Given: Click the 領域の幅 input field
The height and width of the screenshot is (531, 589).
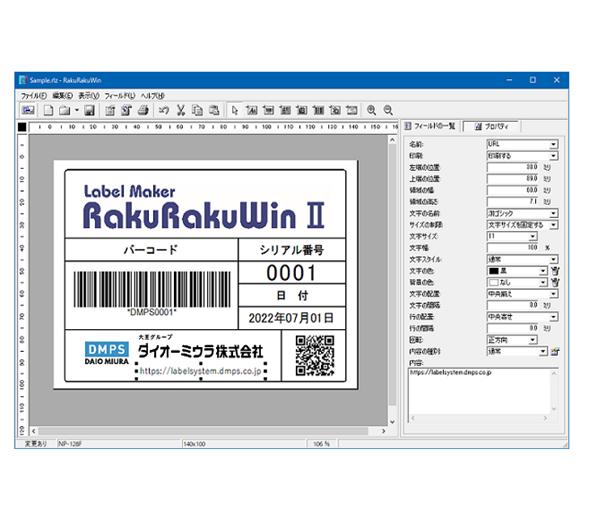Looking at the screenshot, I should pos(513,190).
